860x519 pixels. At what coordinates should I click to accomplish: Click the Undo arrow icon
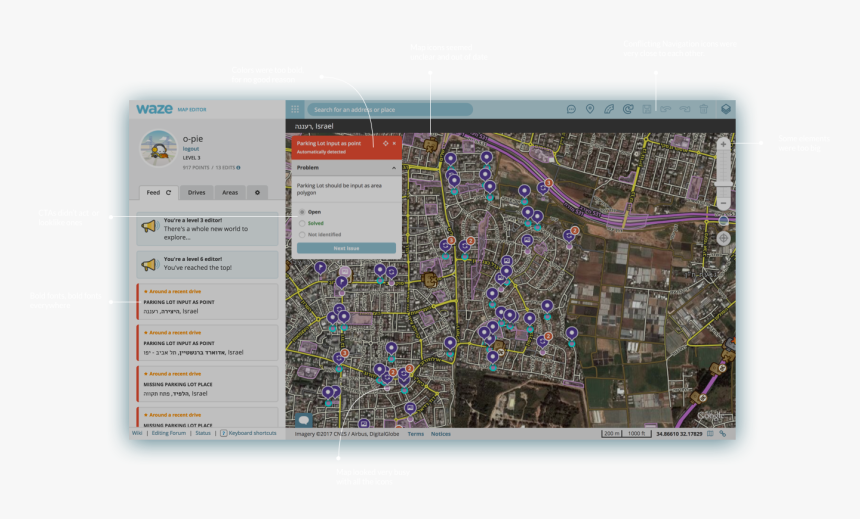tap(666, 109)
